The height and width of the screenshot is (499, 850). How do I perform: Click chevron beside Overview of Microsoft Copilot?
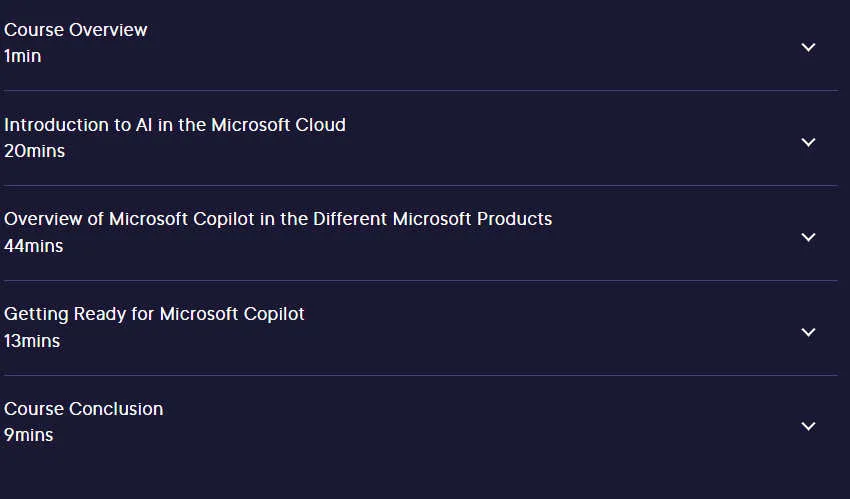(x=808, y=237)
